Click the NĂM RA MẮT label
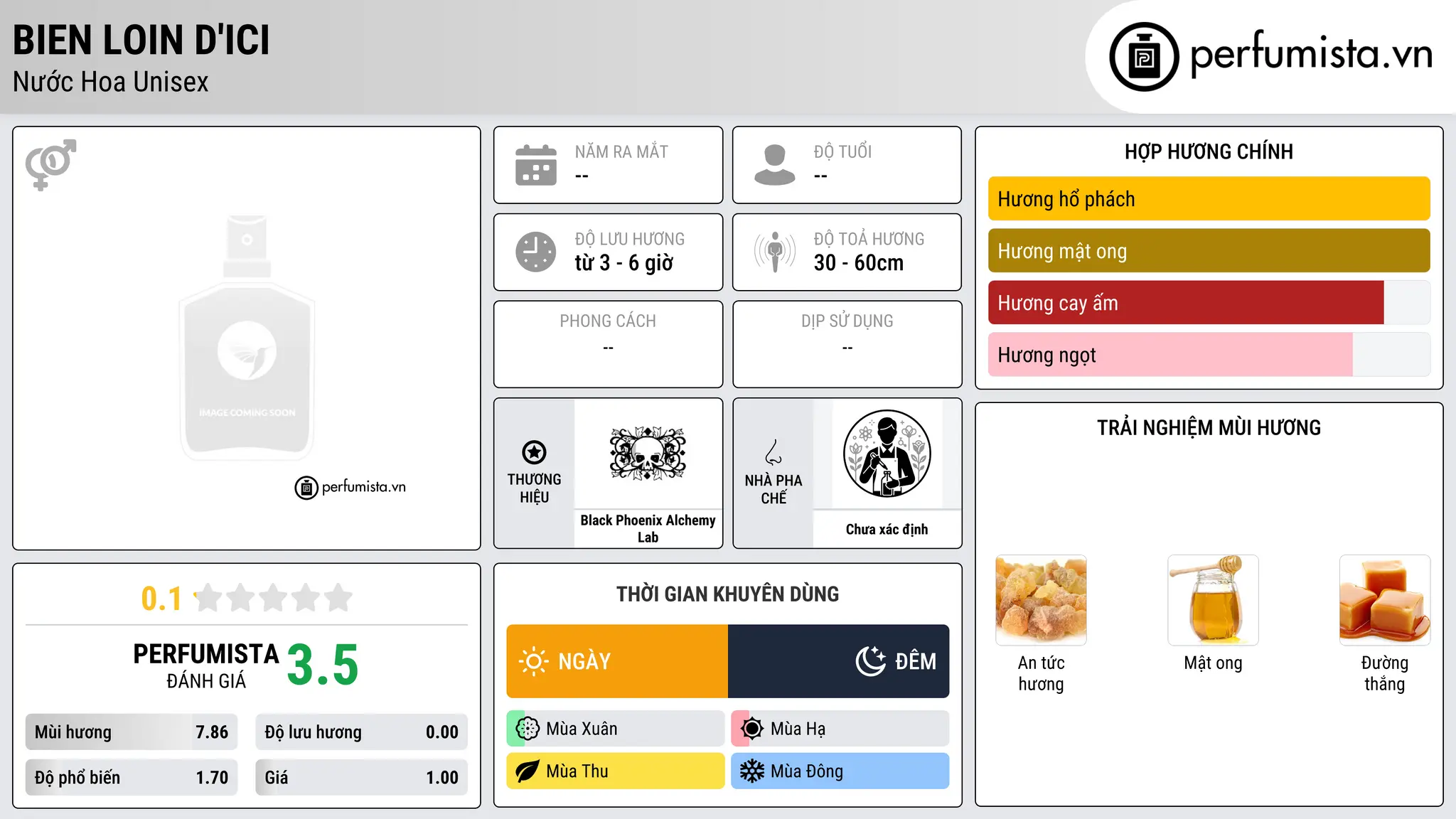Screen dimensions: 1456x819 coord(621,152)
